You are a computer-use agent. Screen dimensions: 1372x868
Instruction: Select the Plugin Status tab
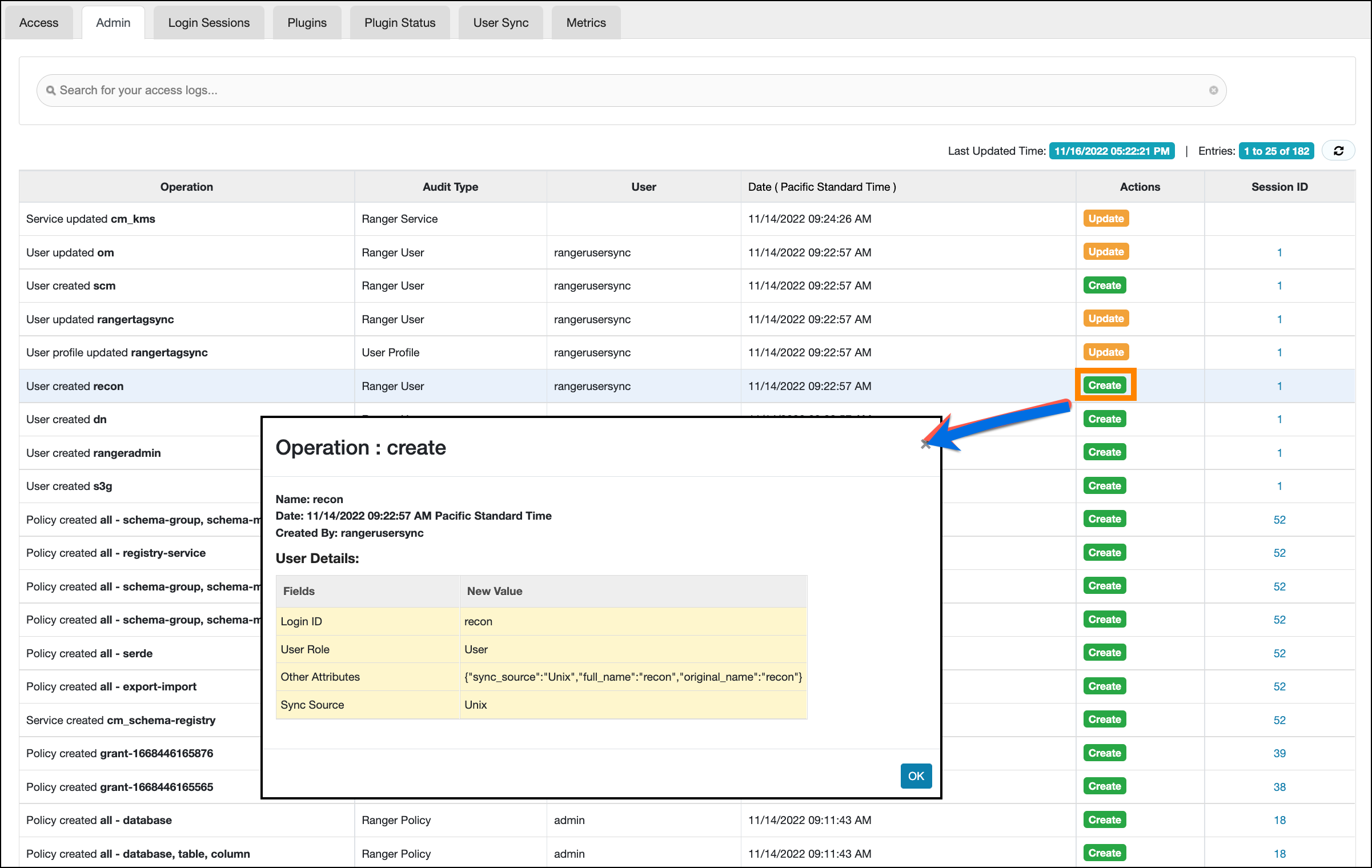click(x=399, y=22)
